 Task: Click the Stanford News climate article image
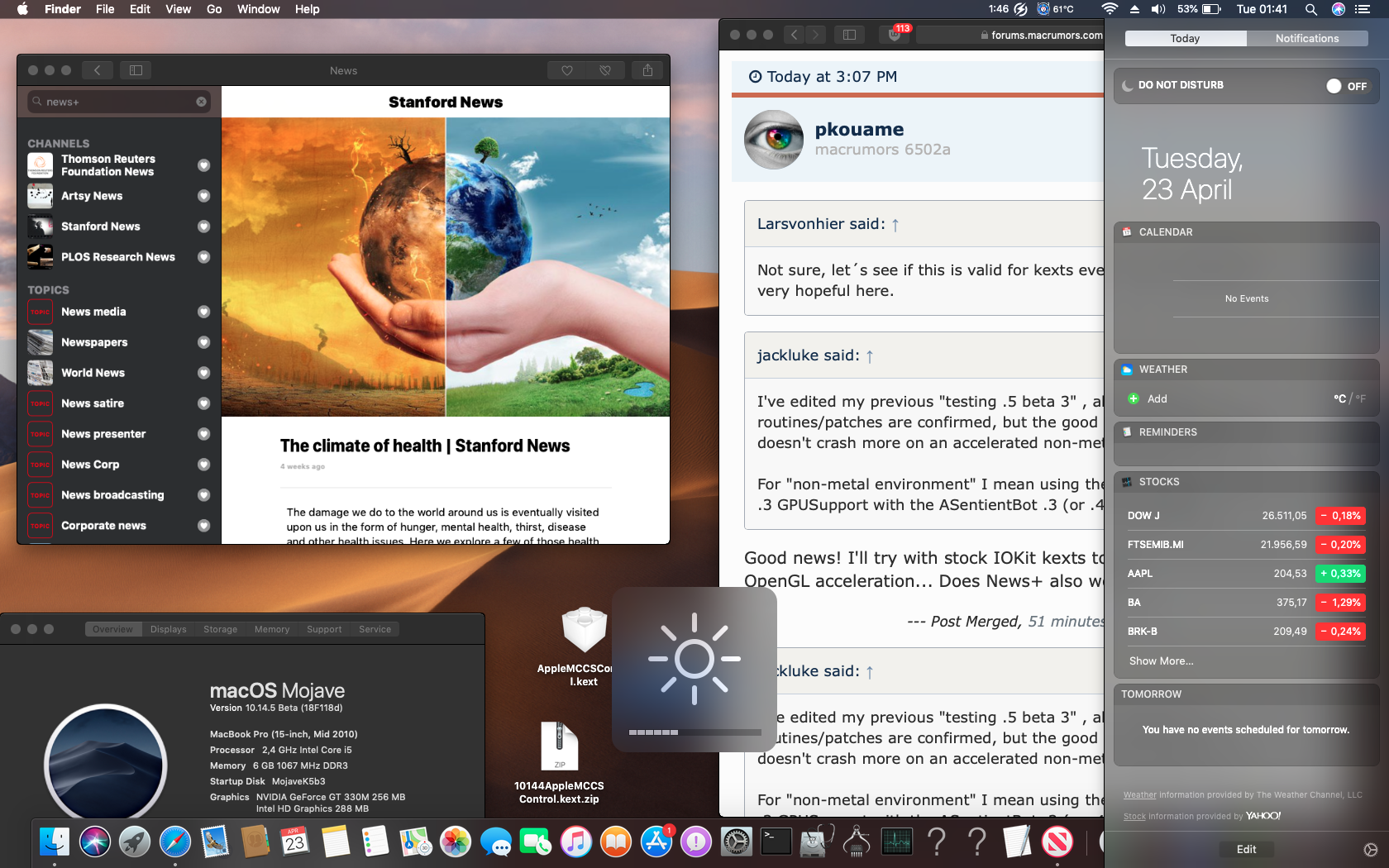446,267
